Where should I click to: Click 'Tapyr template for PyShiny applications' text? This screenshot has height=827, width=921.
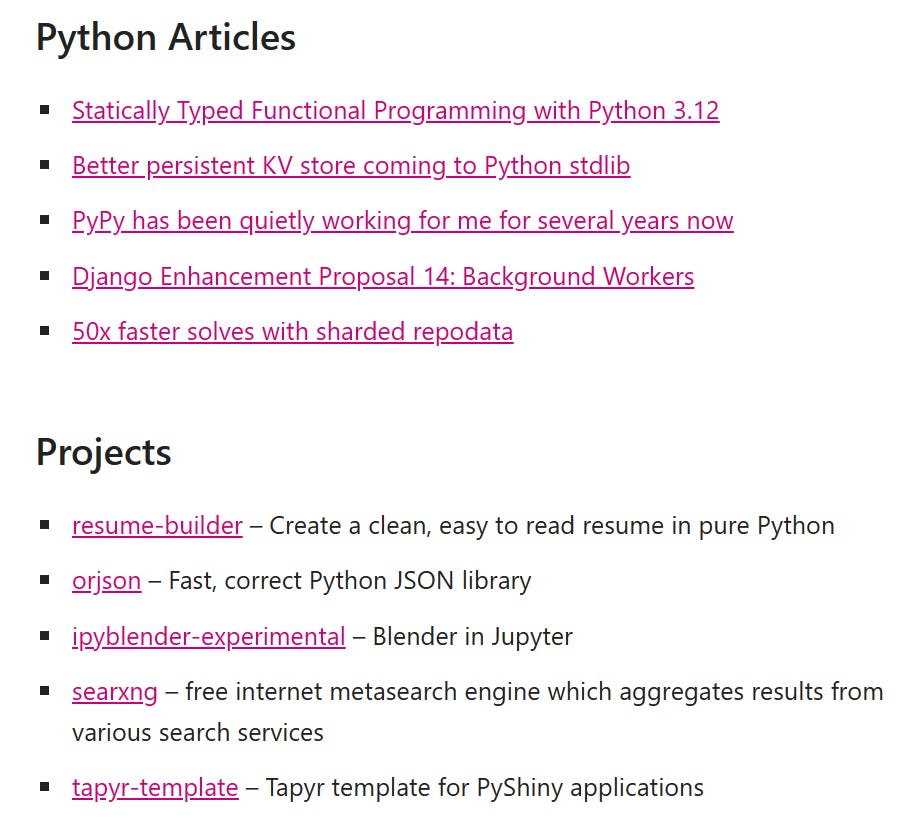tap(485, 788)
